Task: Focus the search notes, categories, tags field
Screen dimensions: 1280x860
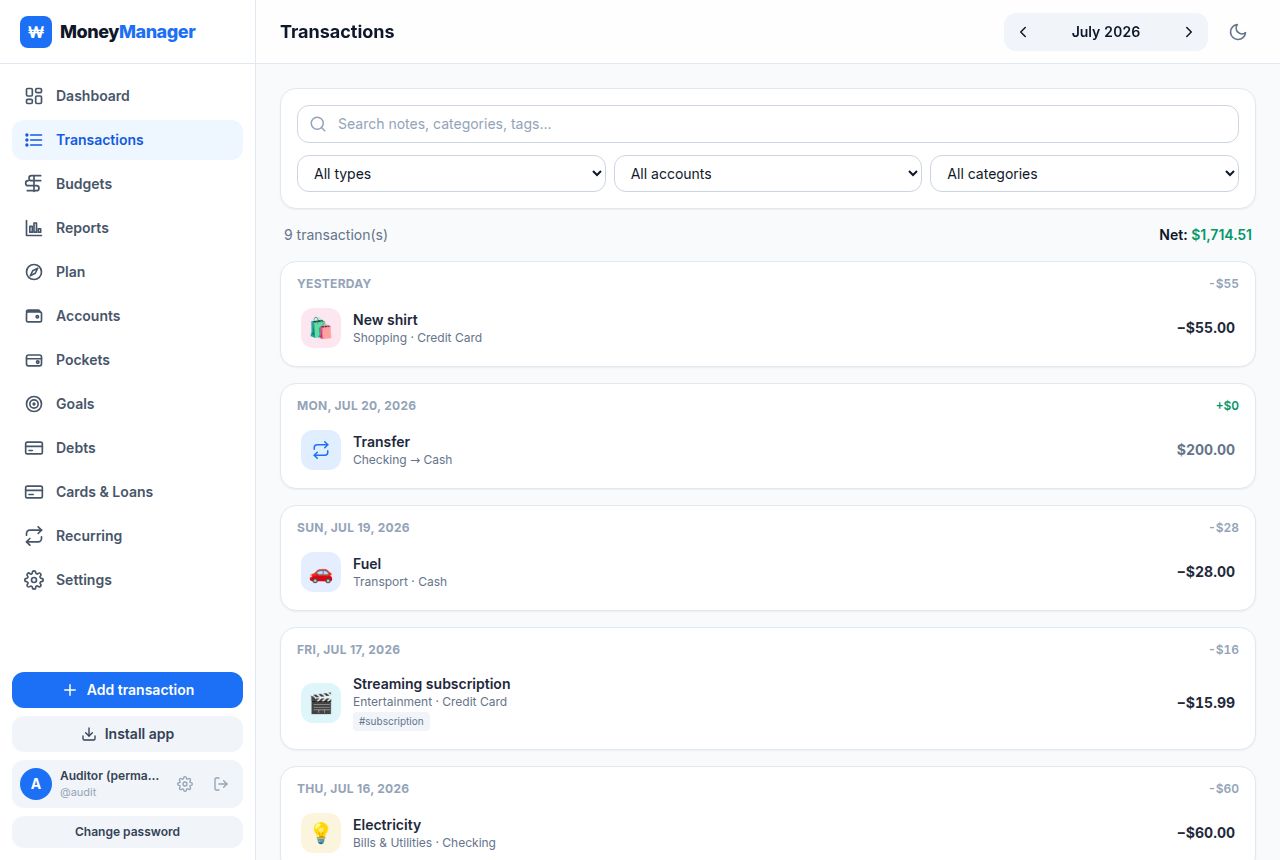Action: point(768,124)
